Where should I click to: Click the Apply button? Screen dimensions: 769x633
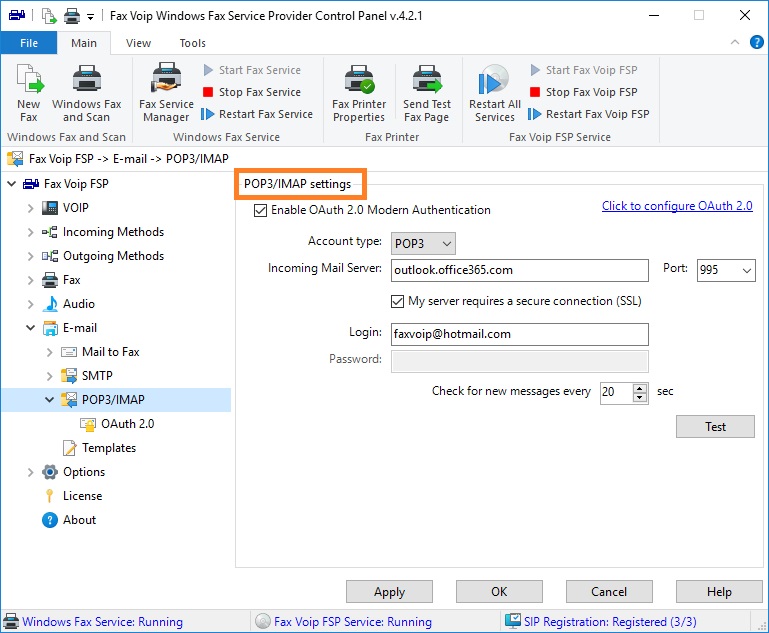point(389,592)
